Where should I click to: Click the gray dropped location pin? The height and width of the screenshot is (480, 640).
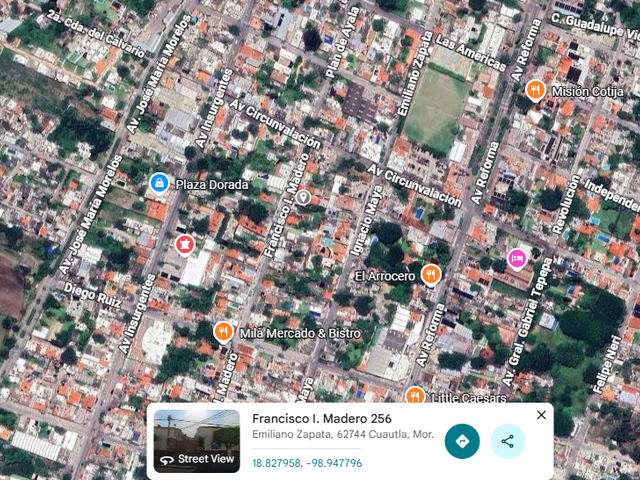[x=303, y=198]
